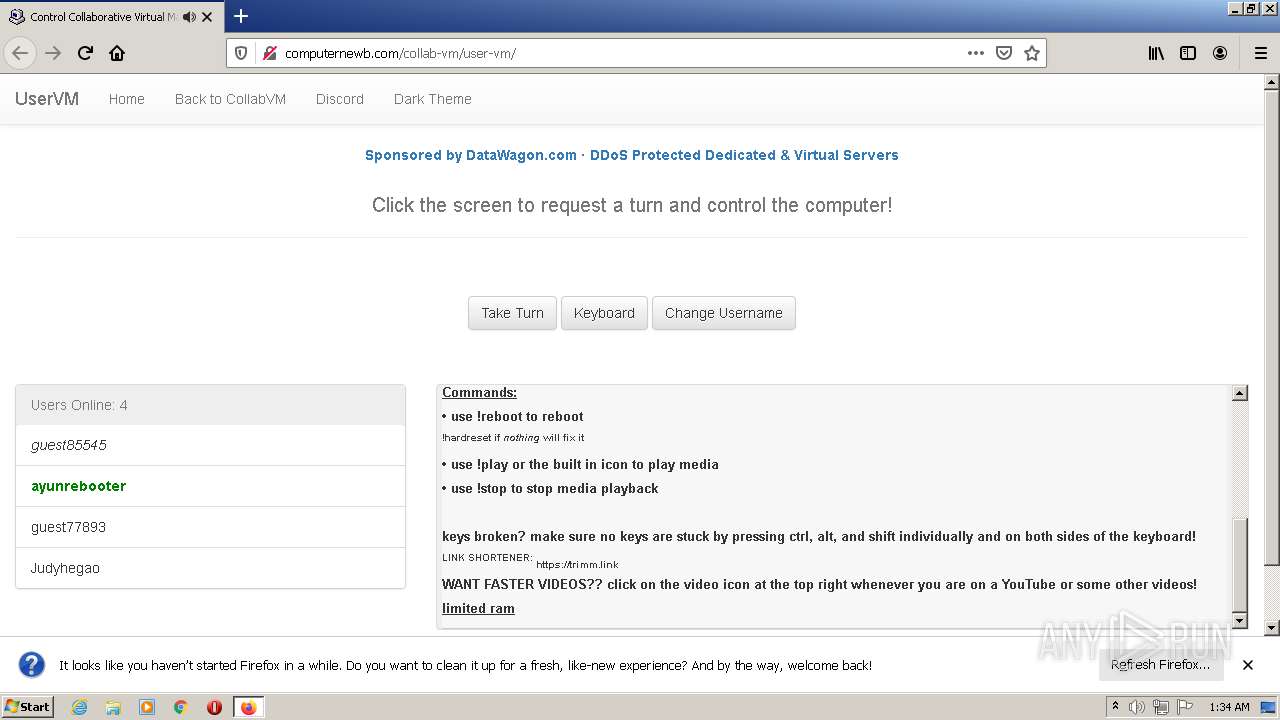Open Windows Media Player taskbar icon
Screen dimensions: 1280x720
point(147,707)
